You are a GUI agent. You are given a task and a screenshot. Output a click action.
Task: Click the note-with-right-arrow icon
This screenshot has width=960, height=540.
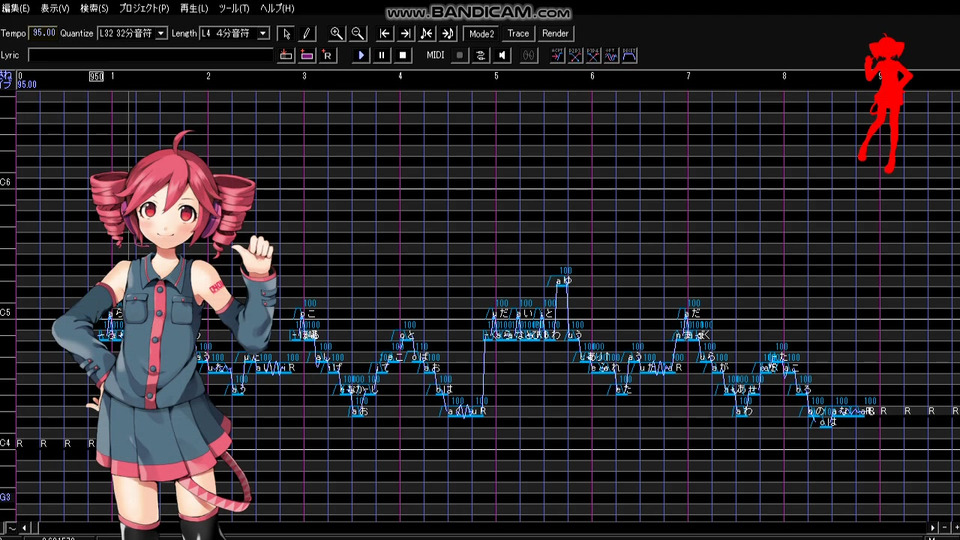[448, 34]
